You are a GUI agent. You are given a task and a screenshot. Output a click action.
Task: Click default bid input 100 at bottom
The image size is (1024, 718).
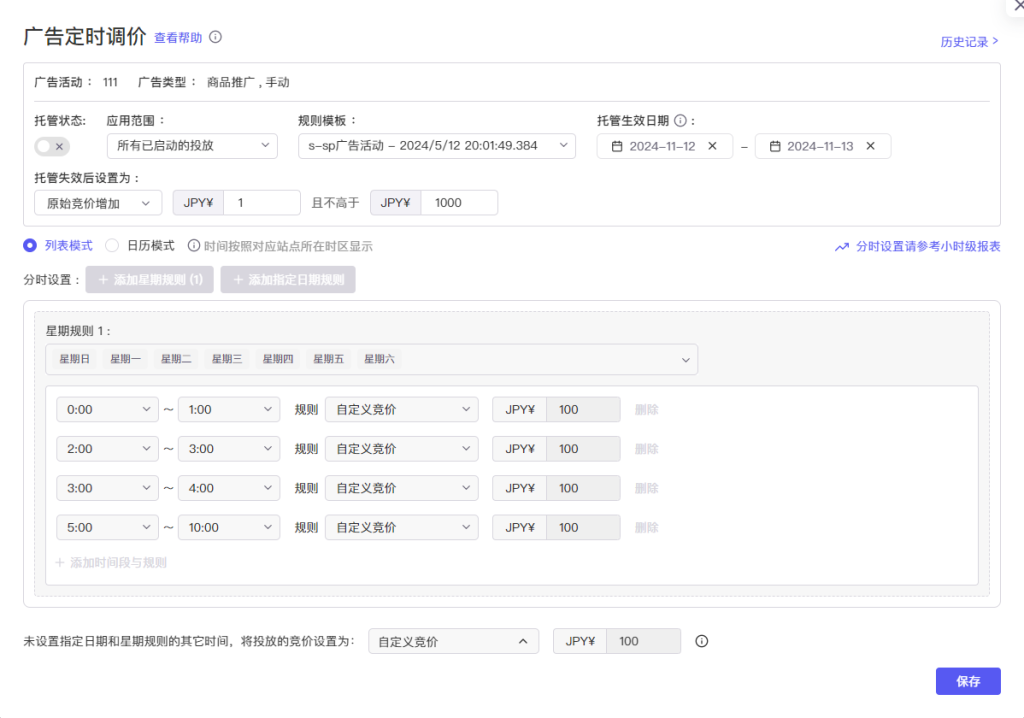coord(643,642)
